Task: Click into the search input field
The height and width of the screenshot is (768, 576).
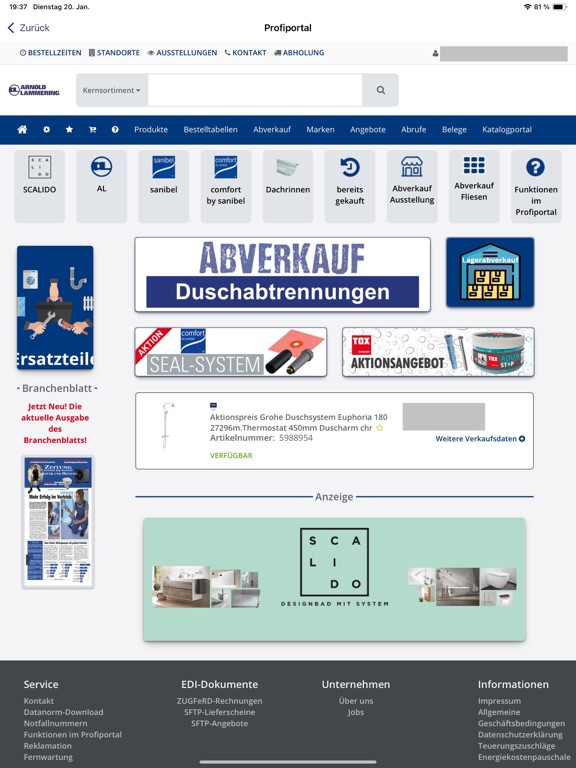Action: [255, 90]
